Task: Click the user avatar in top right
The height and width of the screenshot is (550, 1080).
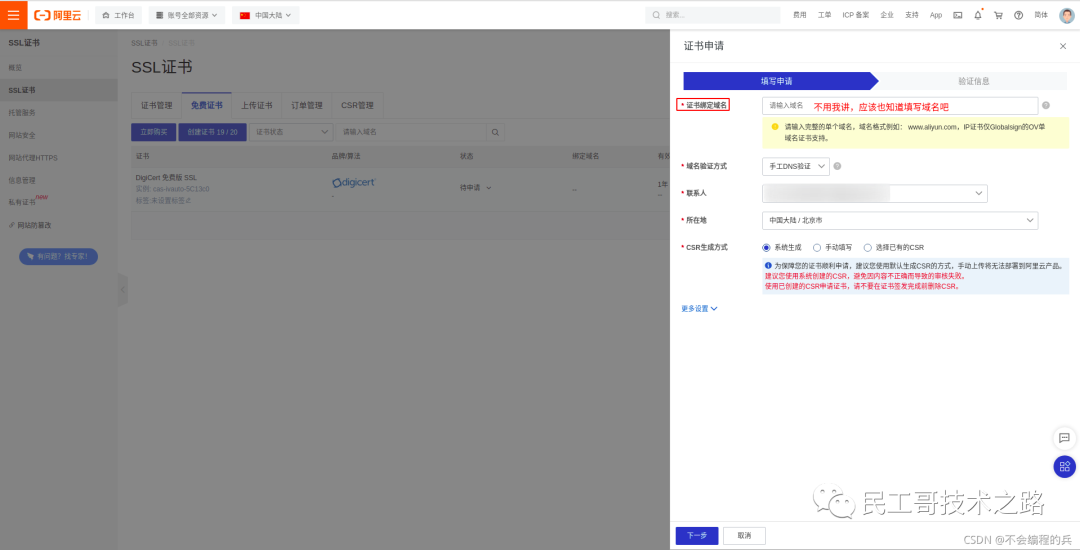Action: pos(1066,15)
